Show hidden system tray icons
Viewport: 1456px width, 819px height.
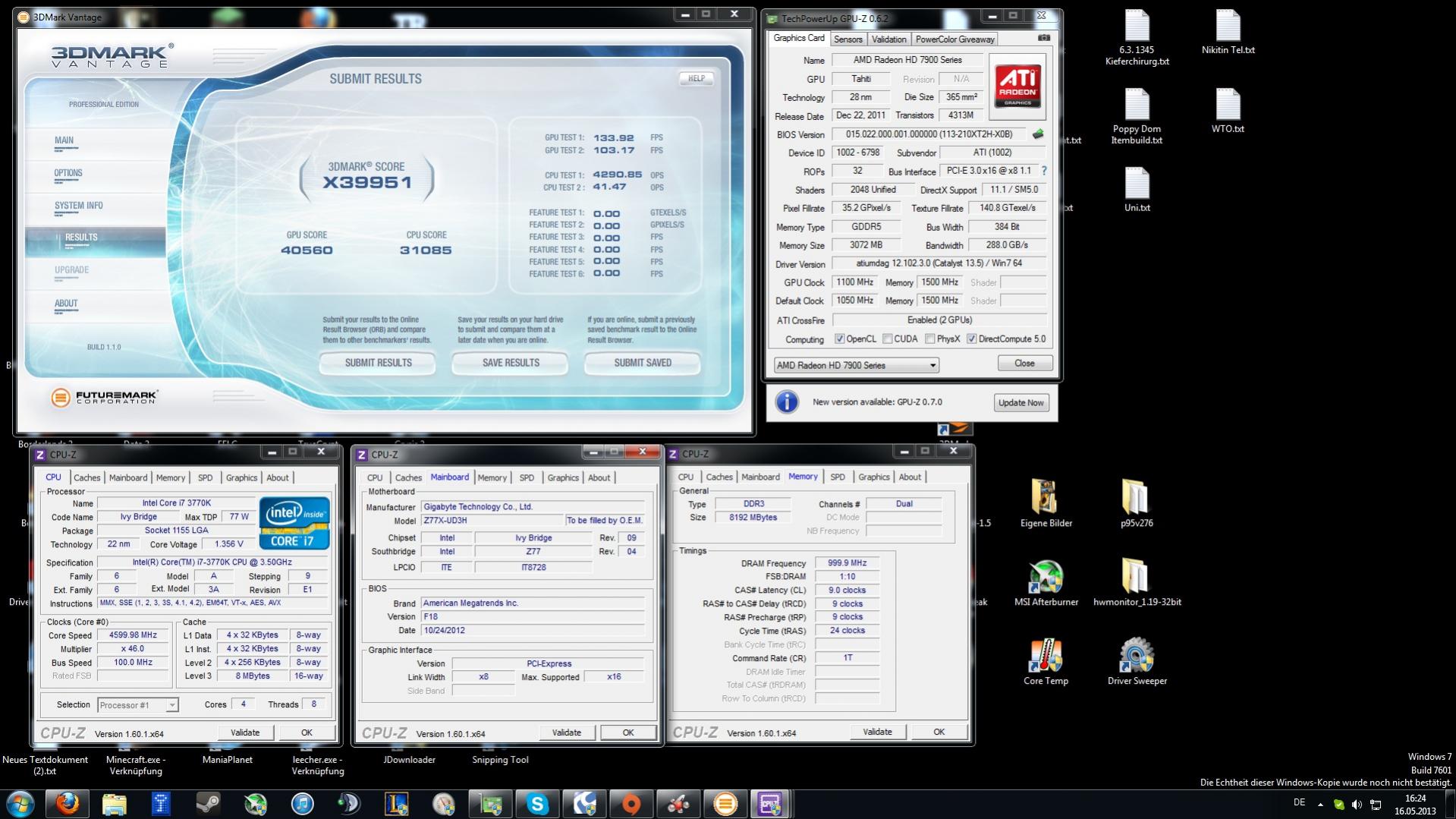click(1320, 804)
